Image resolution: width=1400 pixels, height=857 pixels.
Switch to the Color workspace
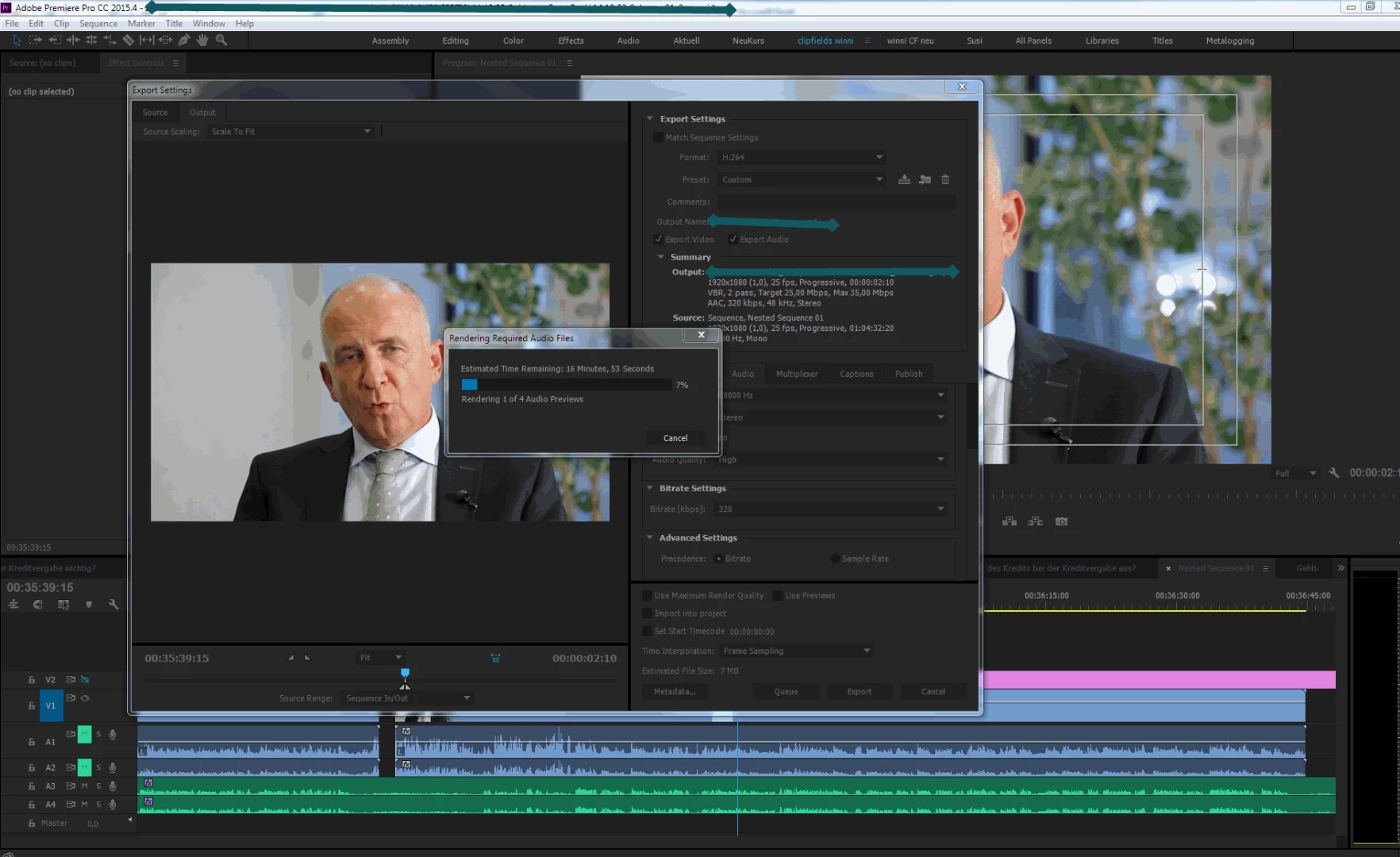coord(513,40)
